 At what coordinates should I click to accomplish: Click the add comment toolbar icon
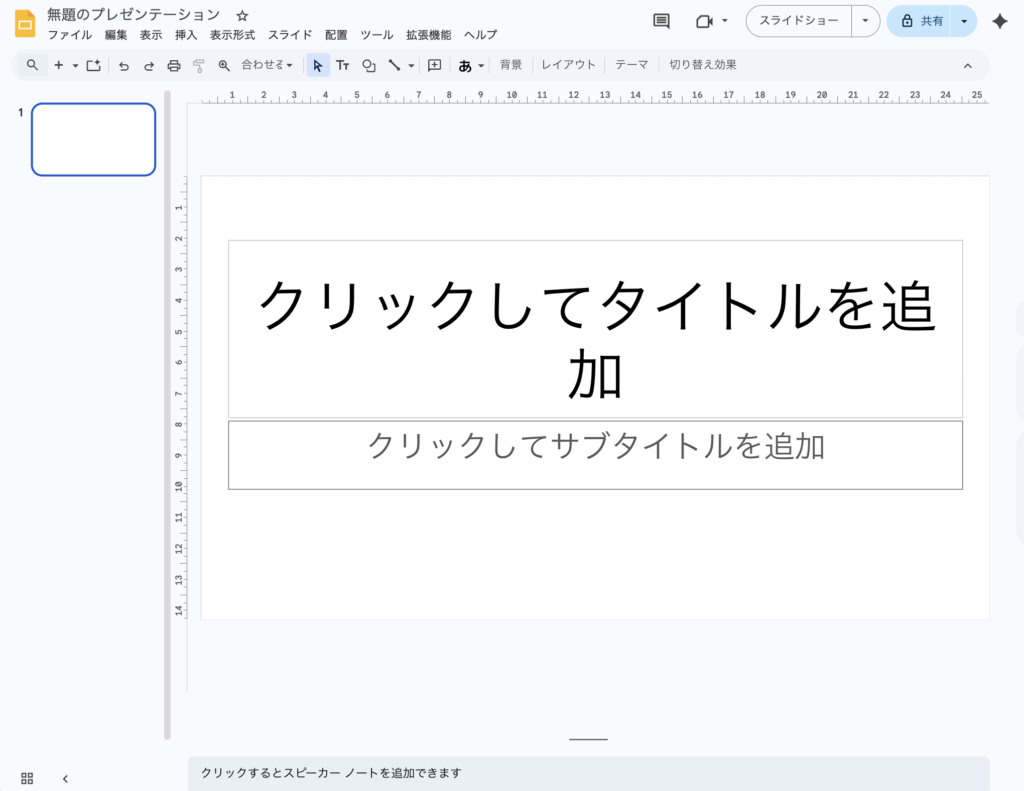(434, 66)
